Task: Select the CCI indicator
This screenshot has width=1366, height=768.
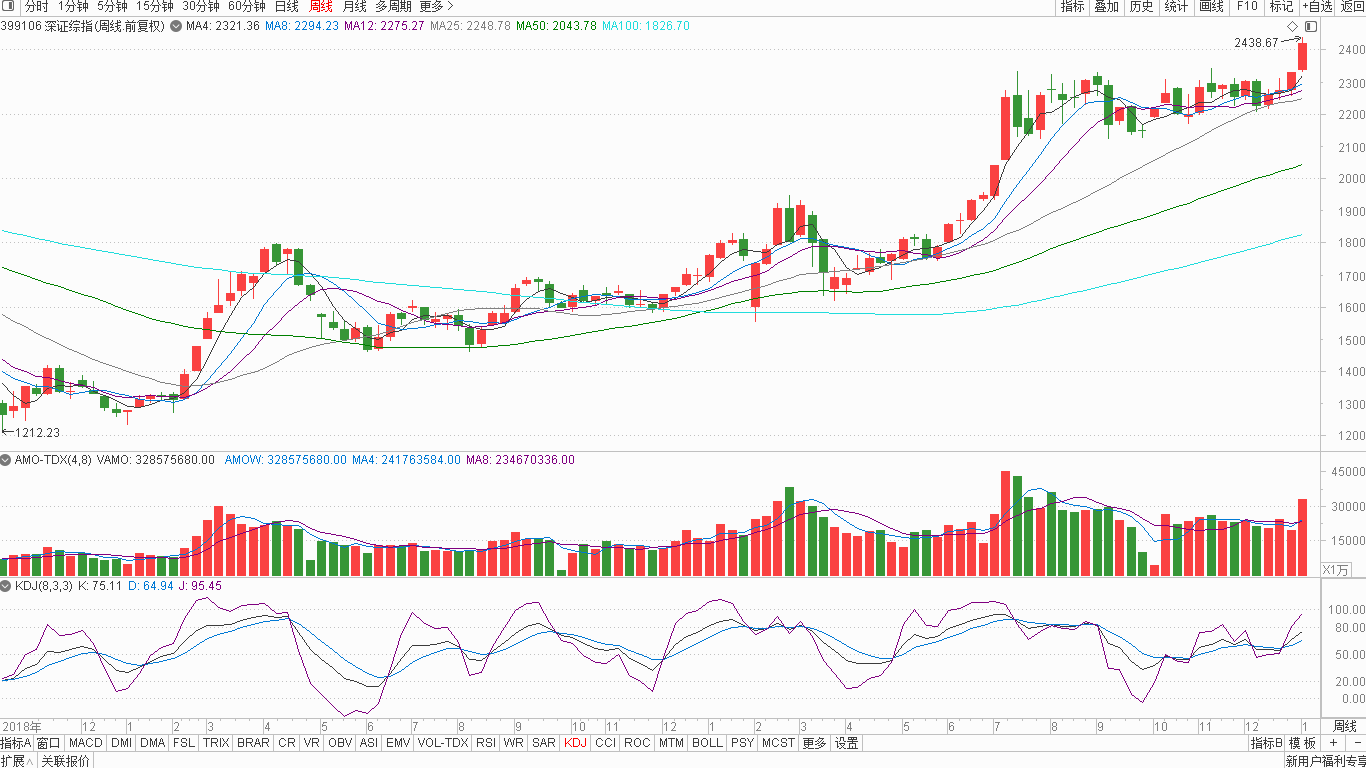Action: point(605,743)
